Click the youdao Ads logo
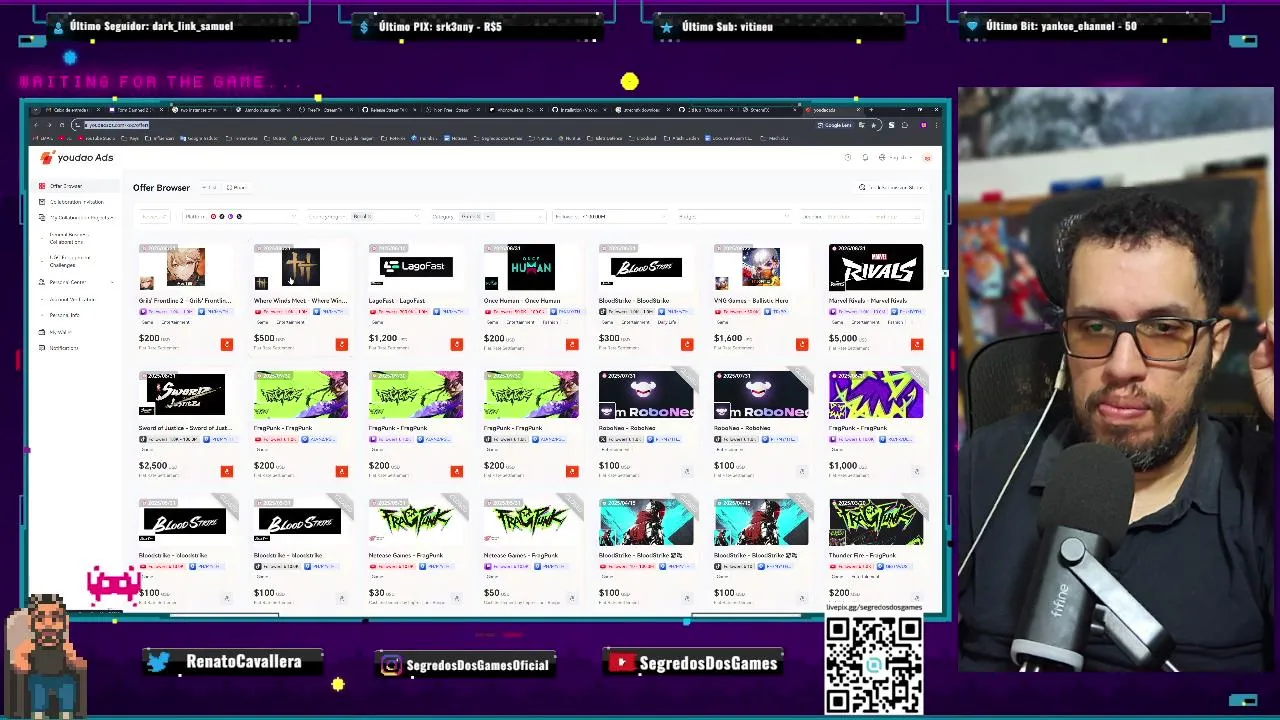This screenshot has width=1280, height=720. coord(77,158)
